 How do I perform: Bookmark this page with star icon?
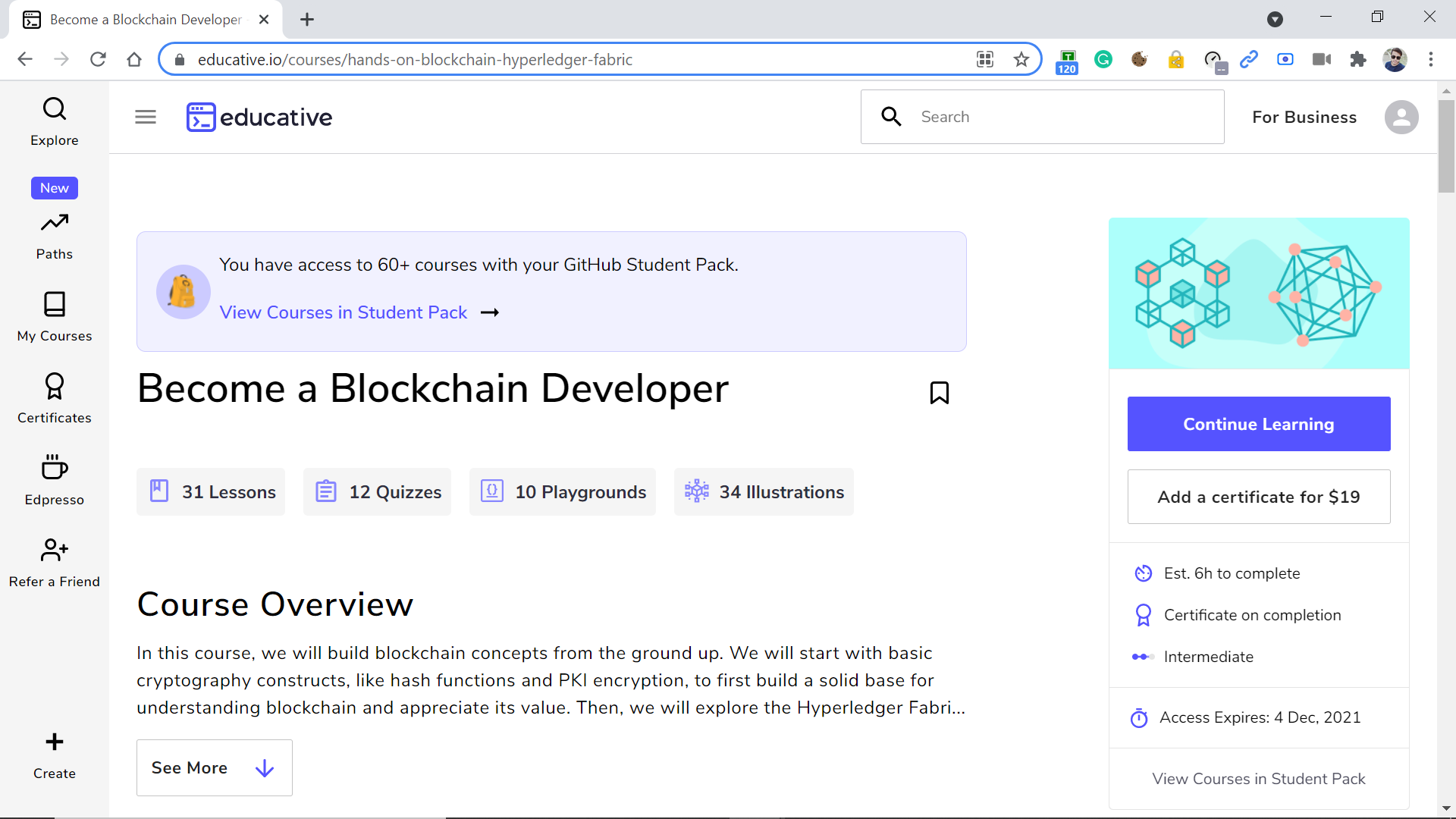point(1021,60)
